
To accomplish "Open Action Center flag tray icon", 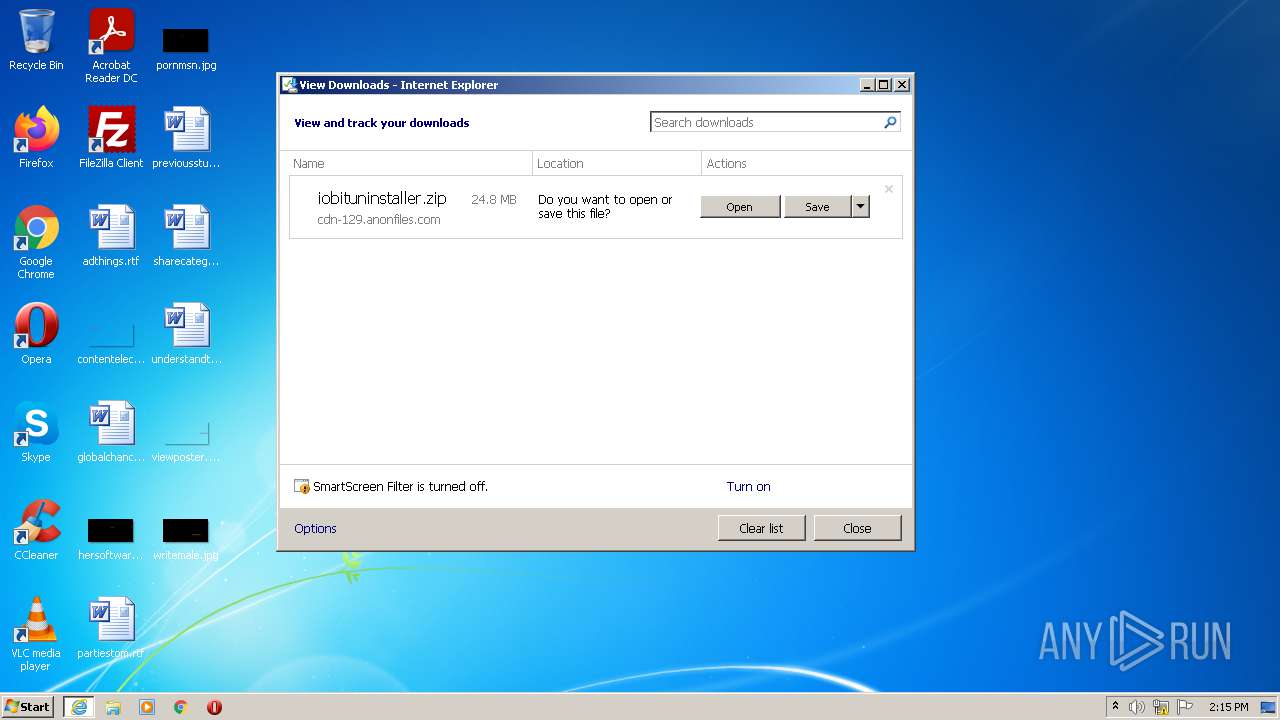I will pos(1185,707).
